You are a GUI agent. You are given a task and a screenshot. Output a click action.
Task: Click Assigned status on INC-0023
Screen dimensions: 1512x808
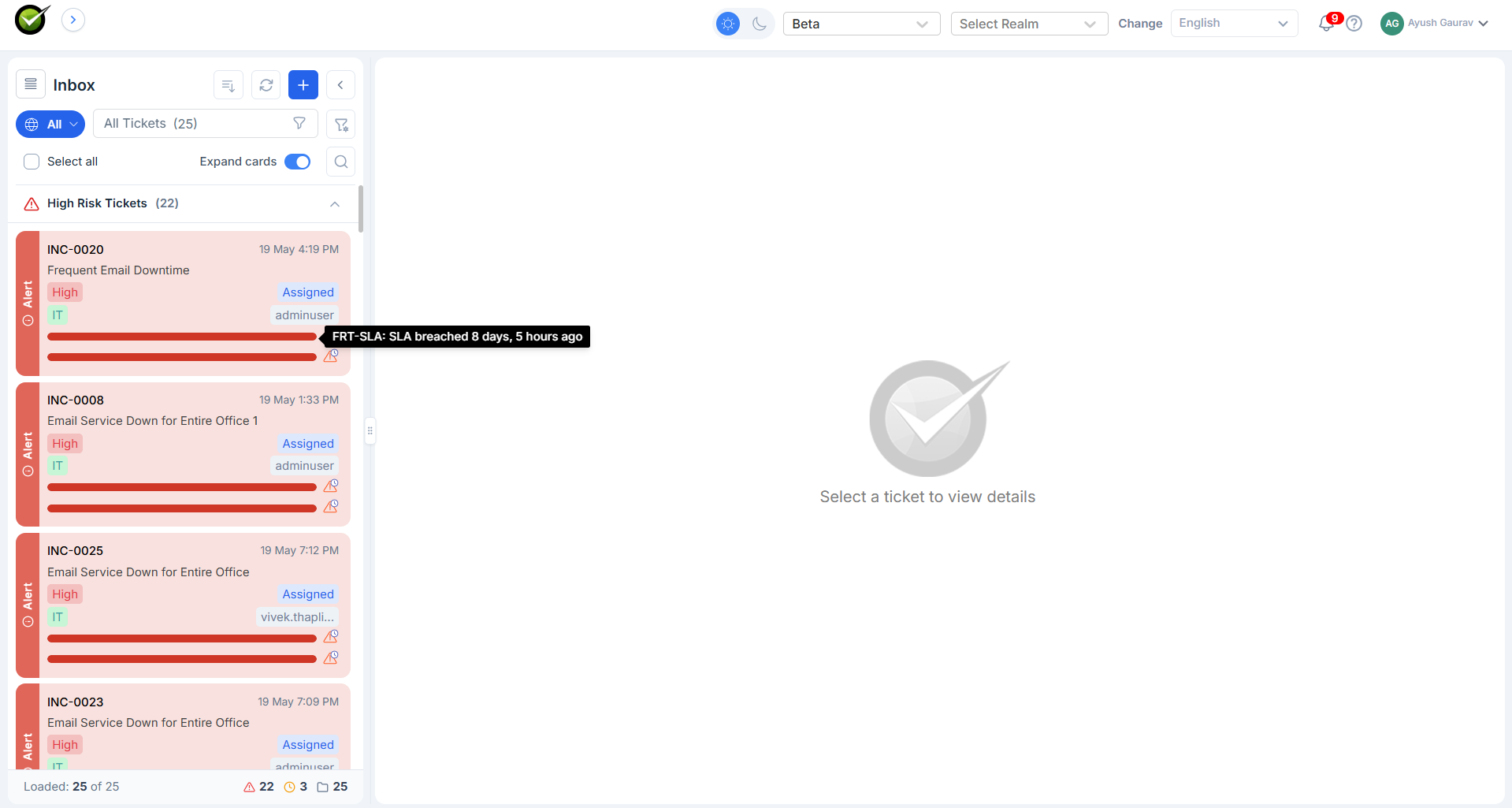pos(308,745)
